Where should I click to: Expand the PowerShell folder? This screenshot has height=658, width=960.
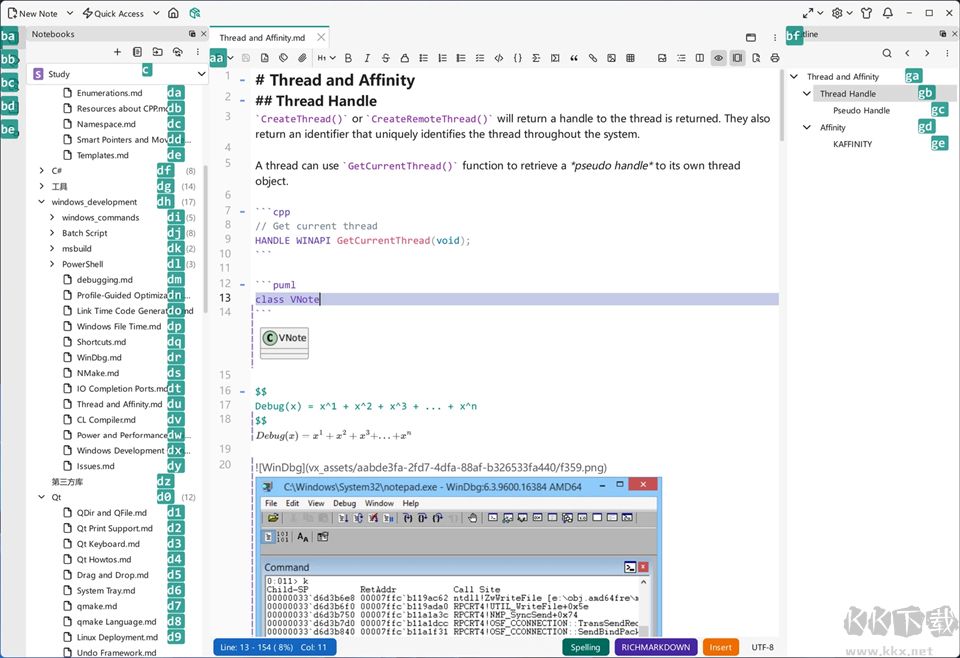pyautogui.click(x=52, y=264)
